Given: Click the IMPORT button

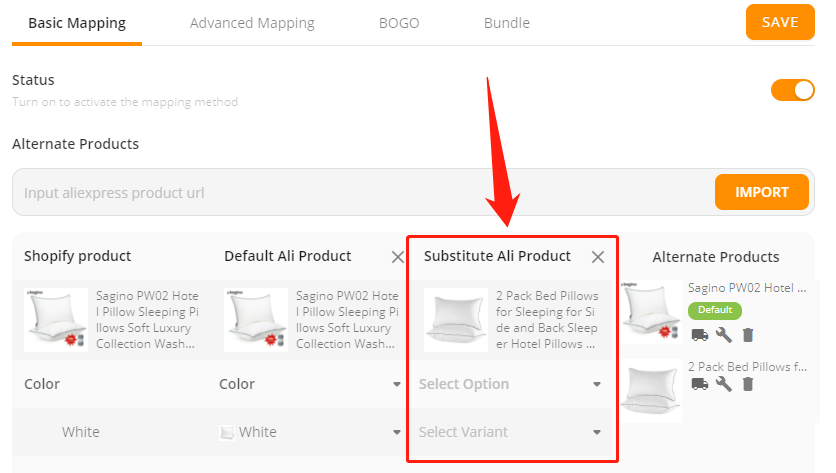Looking at the screenshot, I should (x=761, y=192).
